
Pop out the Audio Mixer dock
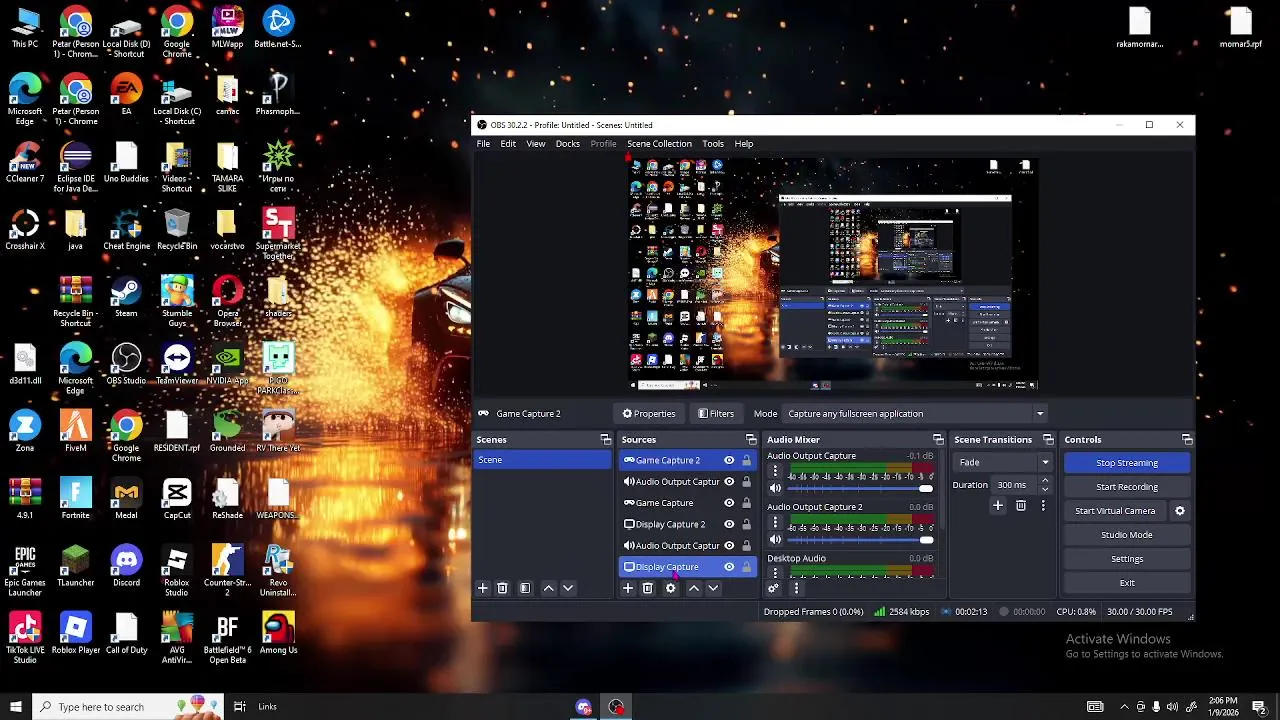[938, 440]
